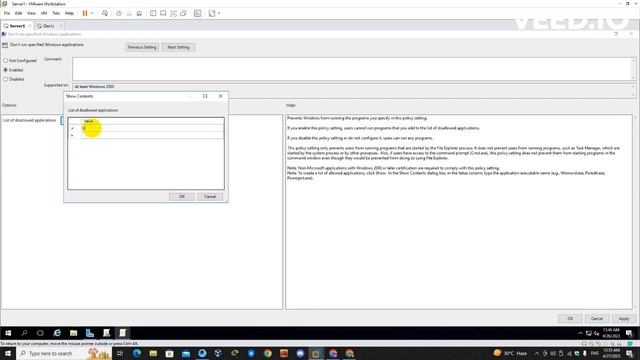Viewport: 640px width, 360px height.
Task: Switch to the Server1 VM tab
Action: (x=17, y=26)
